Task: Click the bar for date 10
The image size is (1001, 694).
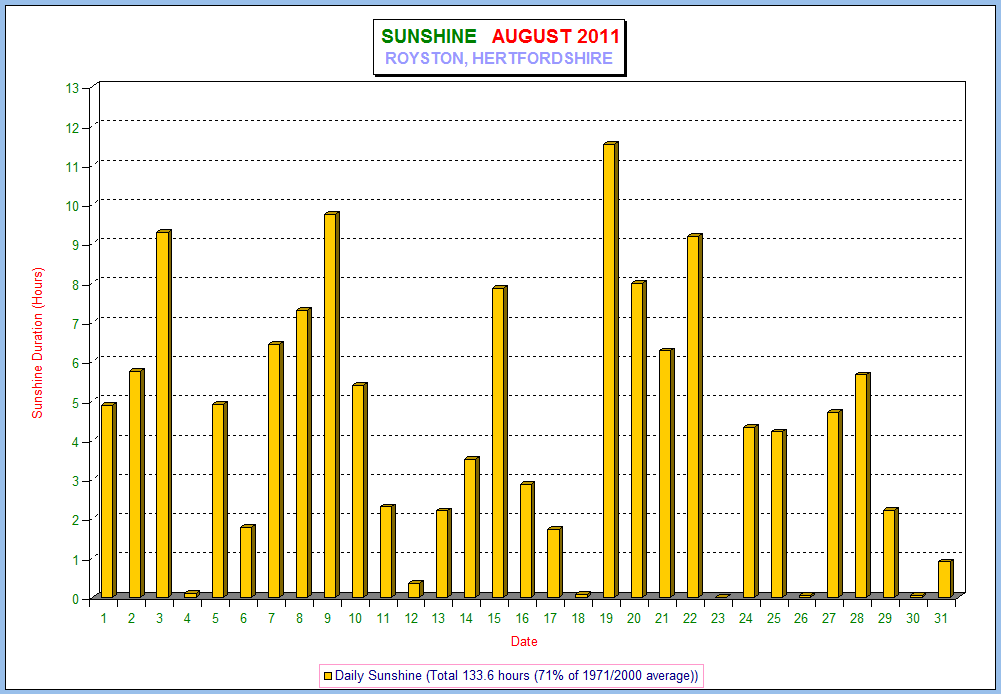Action: tap(359, 490)
